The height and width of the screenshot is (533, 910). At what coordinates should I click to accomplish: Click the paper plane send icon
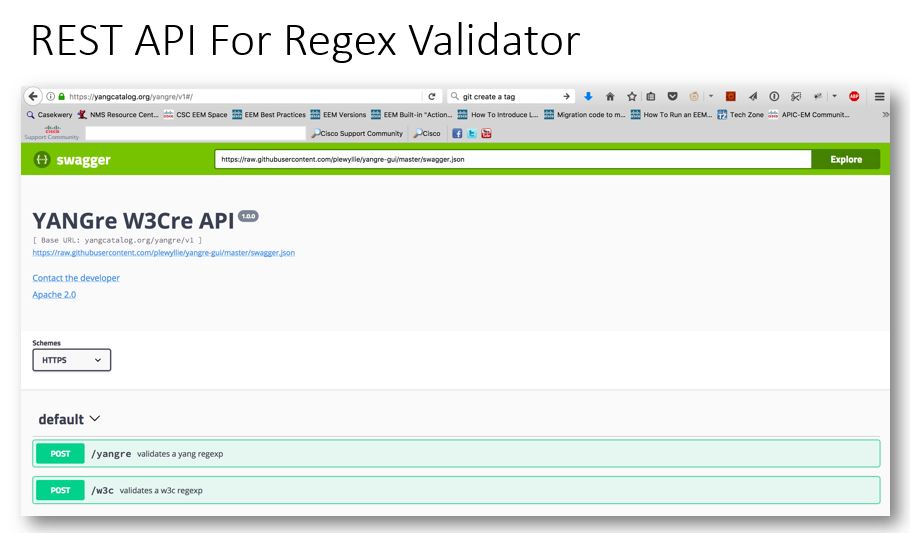click(753, 96)
